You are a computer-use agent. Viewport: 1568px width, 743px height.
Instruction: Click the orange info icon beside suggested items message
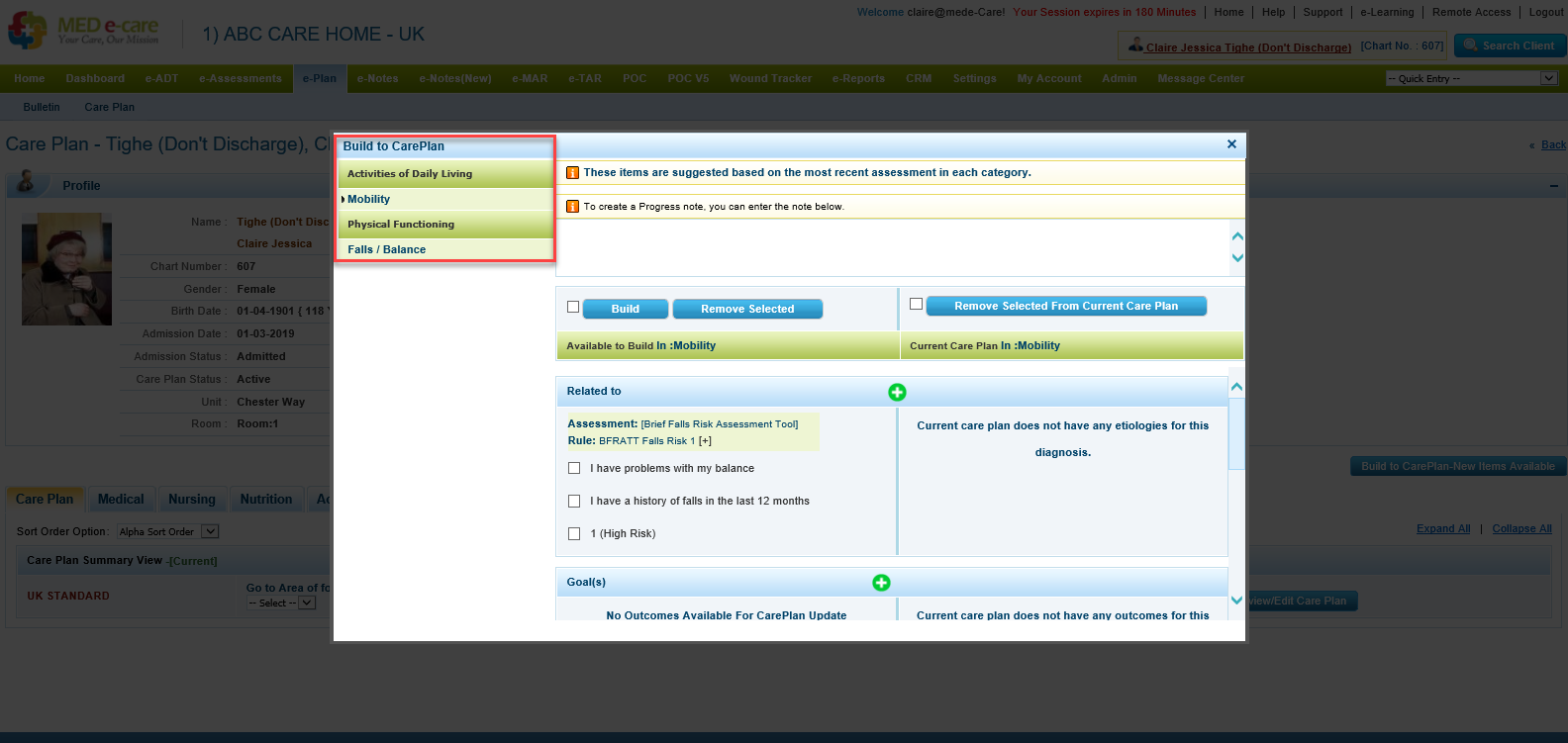pyautogui.click(x=572, y=173)
